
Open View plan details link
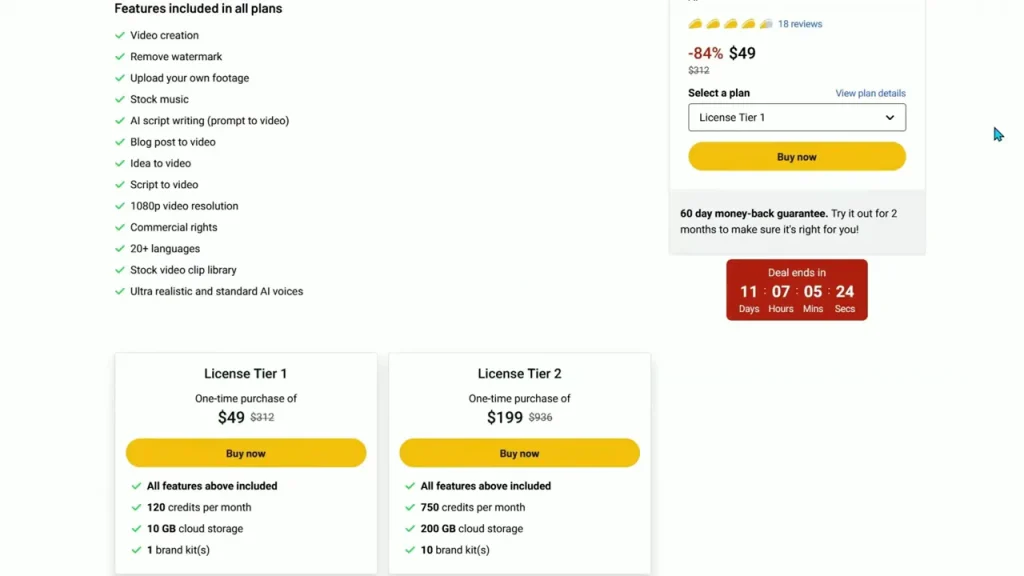tap(871, 93)
